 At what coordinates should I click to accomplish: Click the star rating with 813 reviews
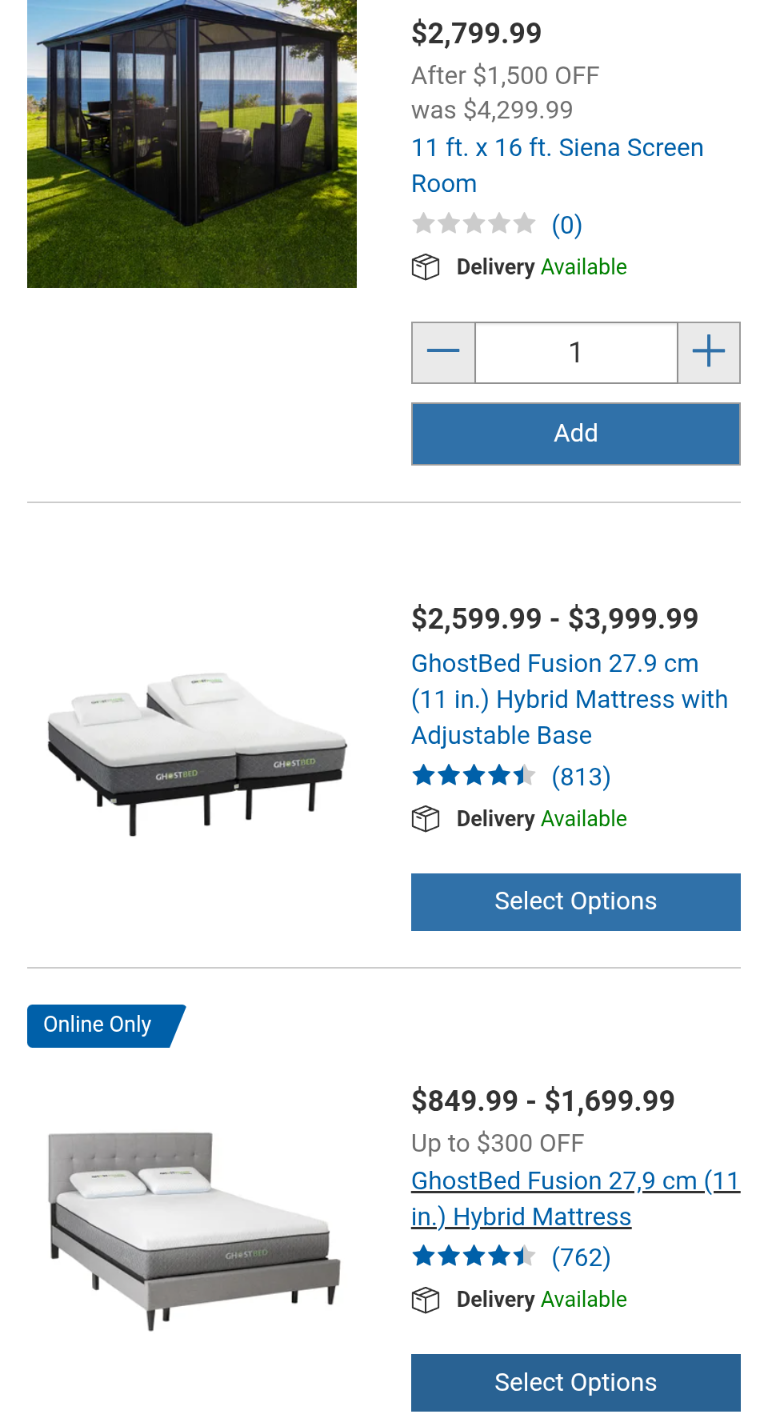pyautogui.click(x=474, y=776)
